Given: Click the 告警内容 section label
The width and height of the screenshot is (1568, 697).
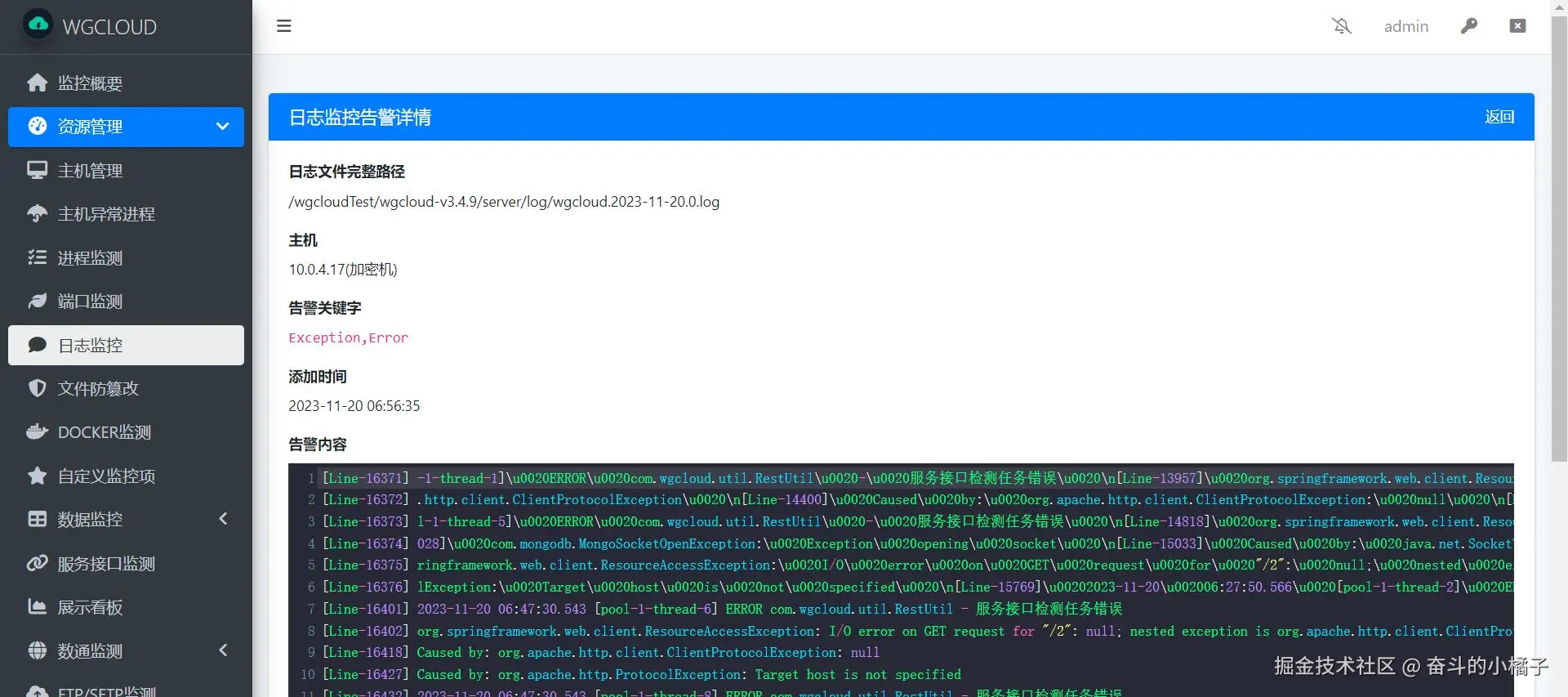Looking at the screenshot, I should point(318,445).
